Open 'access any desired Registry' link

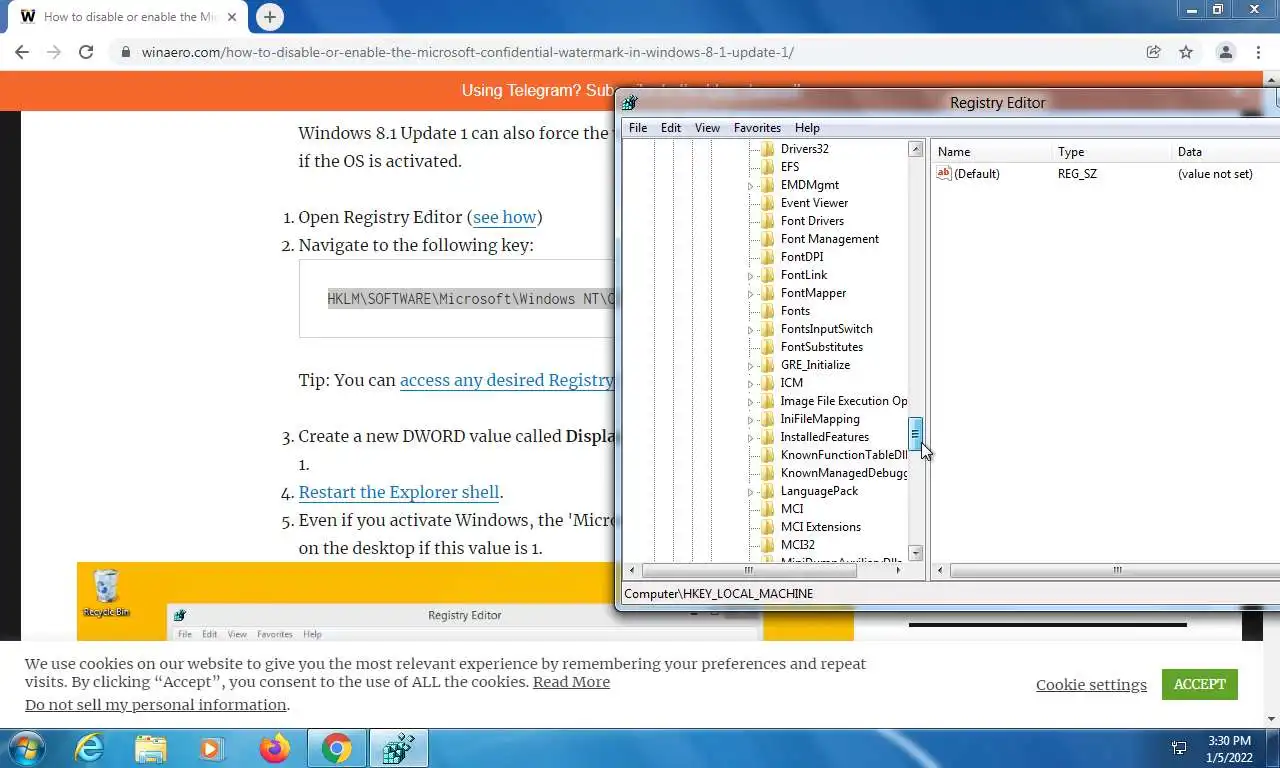[x=506, y=380]
